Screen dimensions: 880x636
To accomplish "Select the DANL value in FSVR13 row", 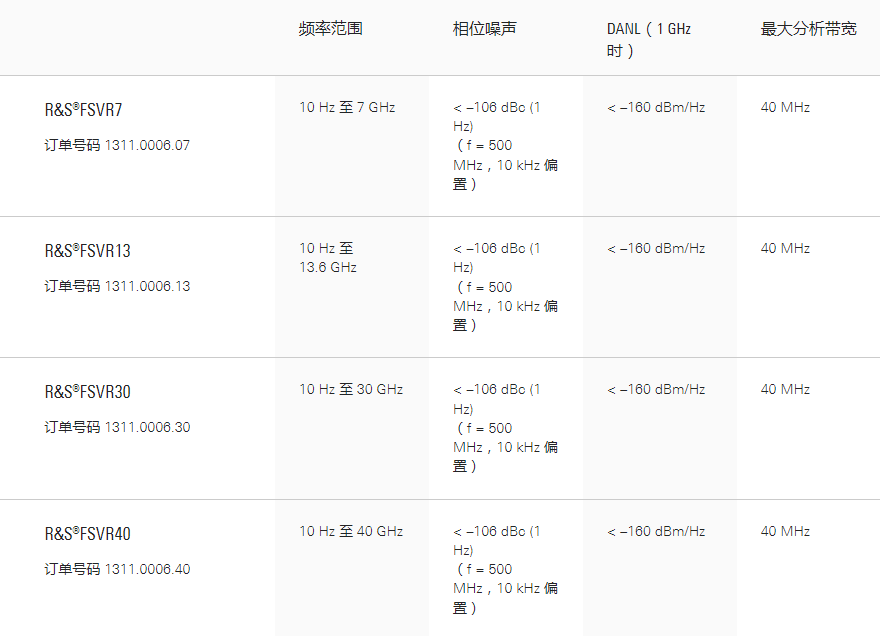I will (x=655, y=248).
